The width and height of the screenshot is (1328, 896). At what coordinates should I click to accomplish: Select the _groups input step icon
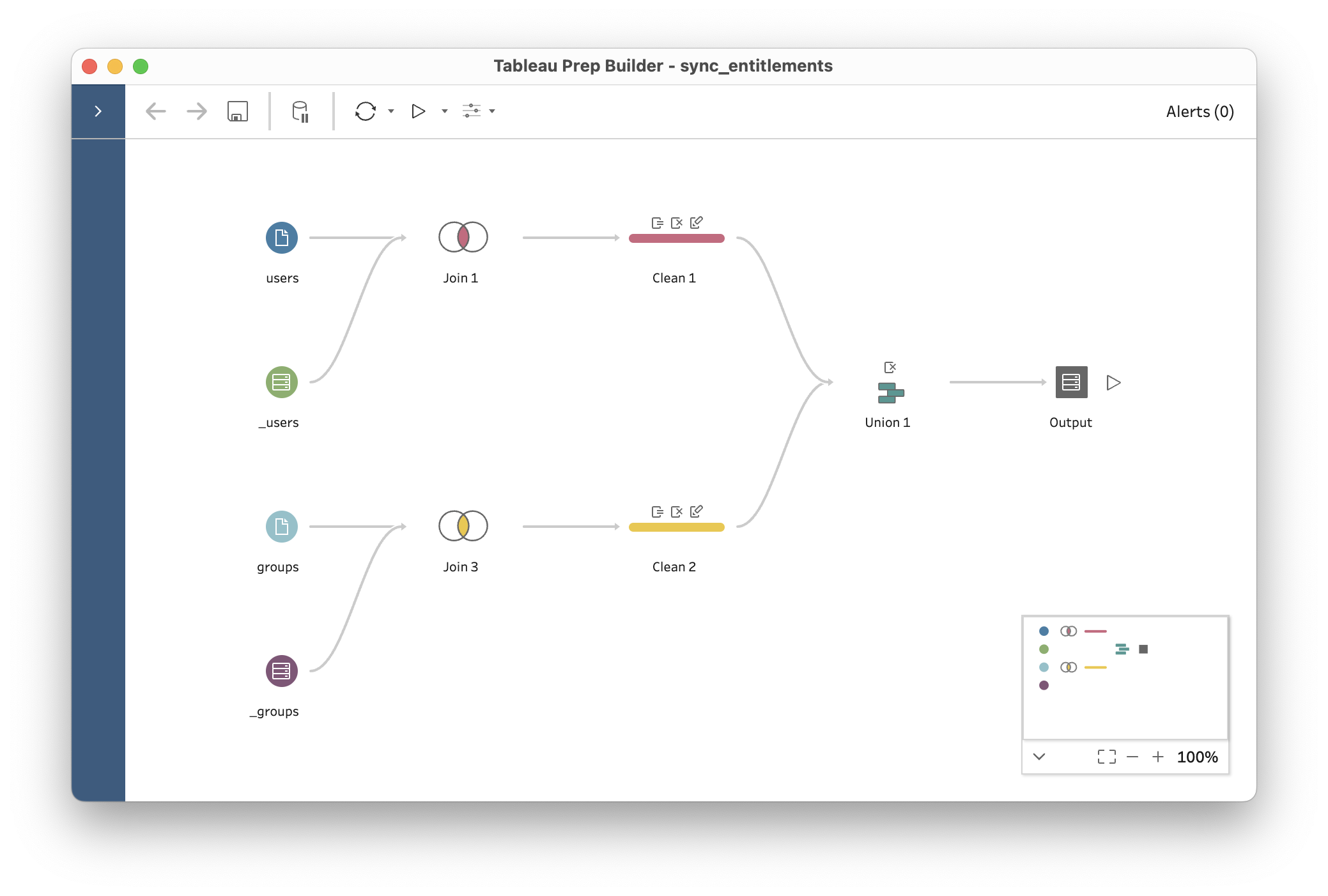[281, 671]
